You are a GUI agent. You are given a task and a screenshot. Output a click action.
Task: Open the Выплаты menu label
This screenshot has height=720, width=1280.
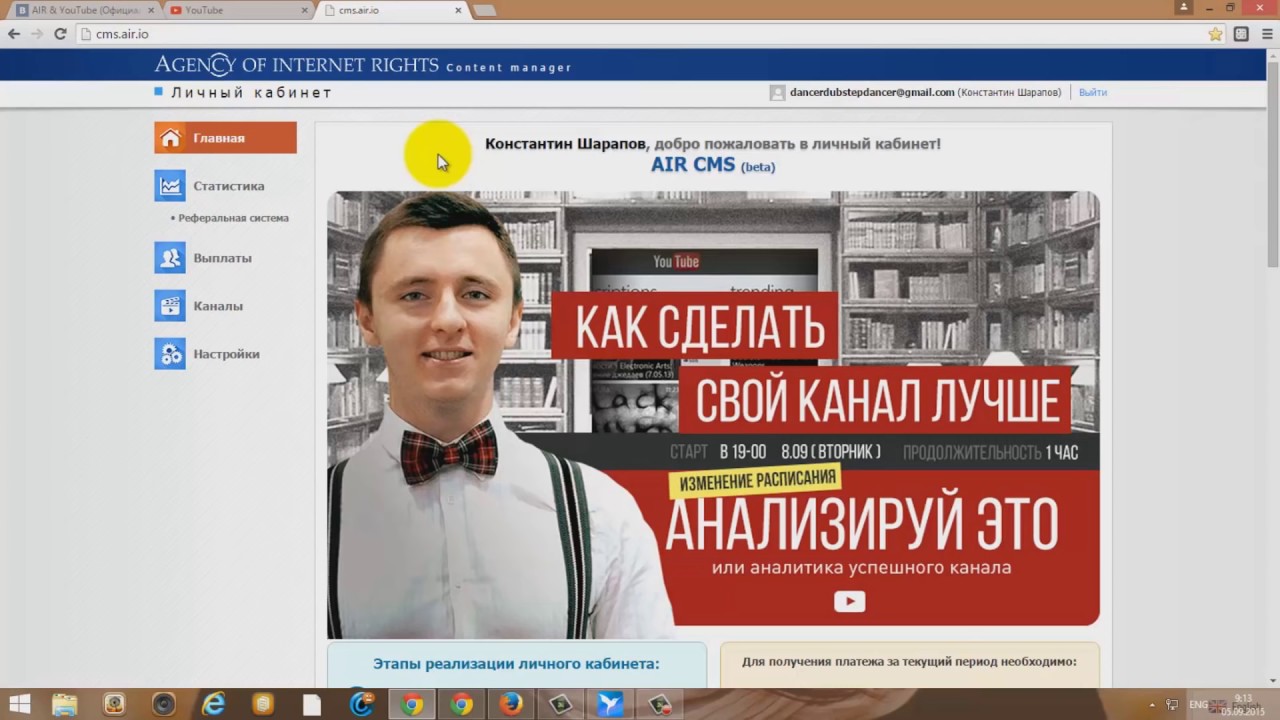[x=222, y=258]
